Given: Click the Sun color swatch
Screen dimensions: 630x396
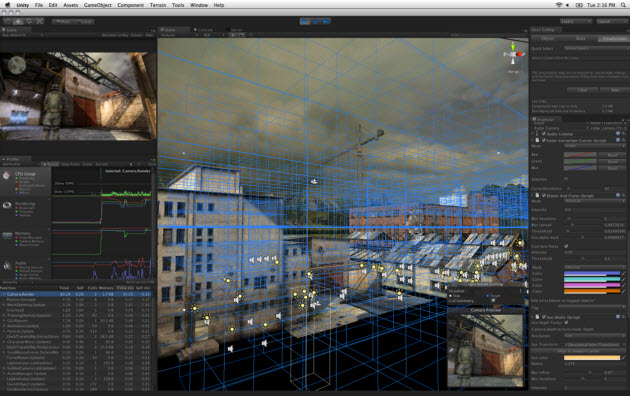Looking at the screenshot, I should click(592, 357).
